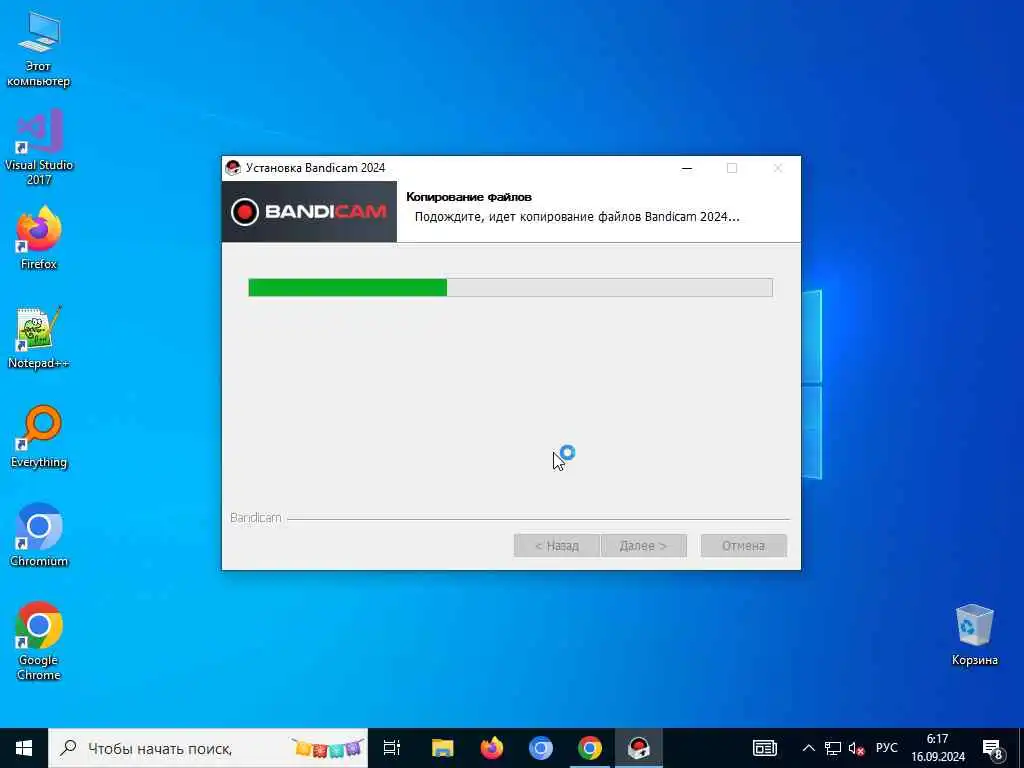Click the Bandicam installer taskbar button
The image size is (1024, 768).
tap(639, 748)
